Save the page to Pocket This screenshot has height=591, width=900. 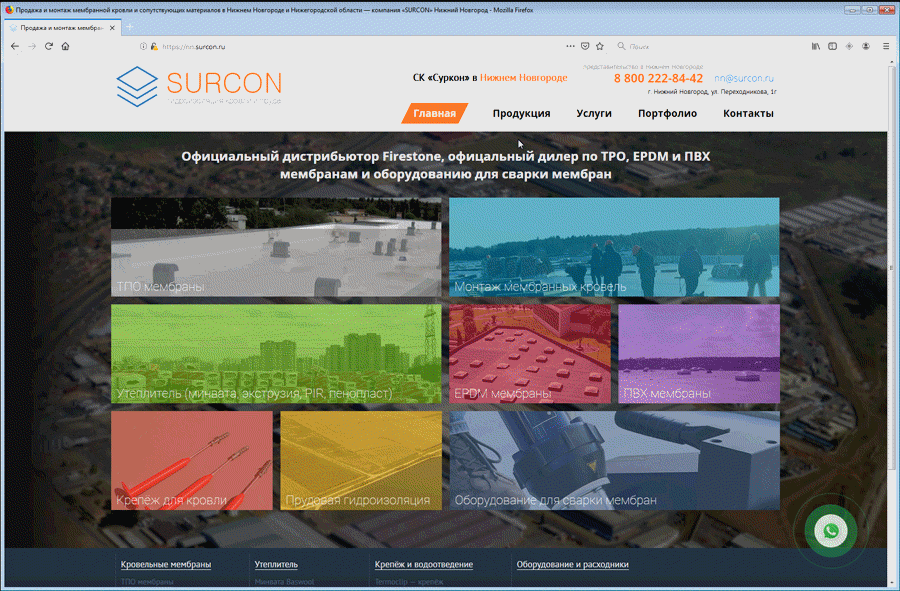click(585, 46)
